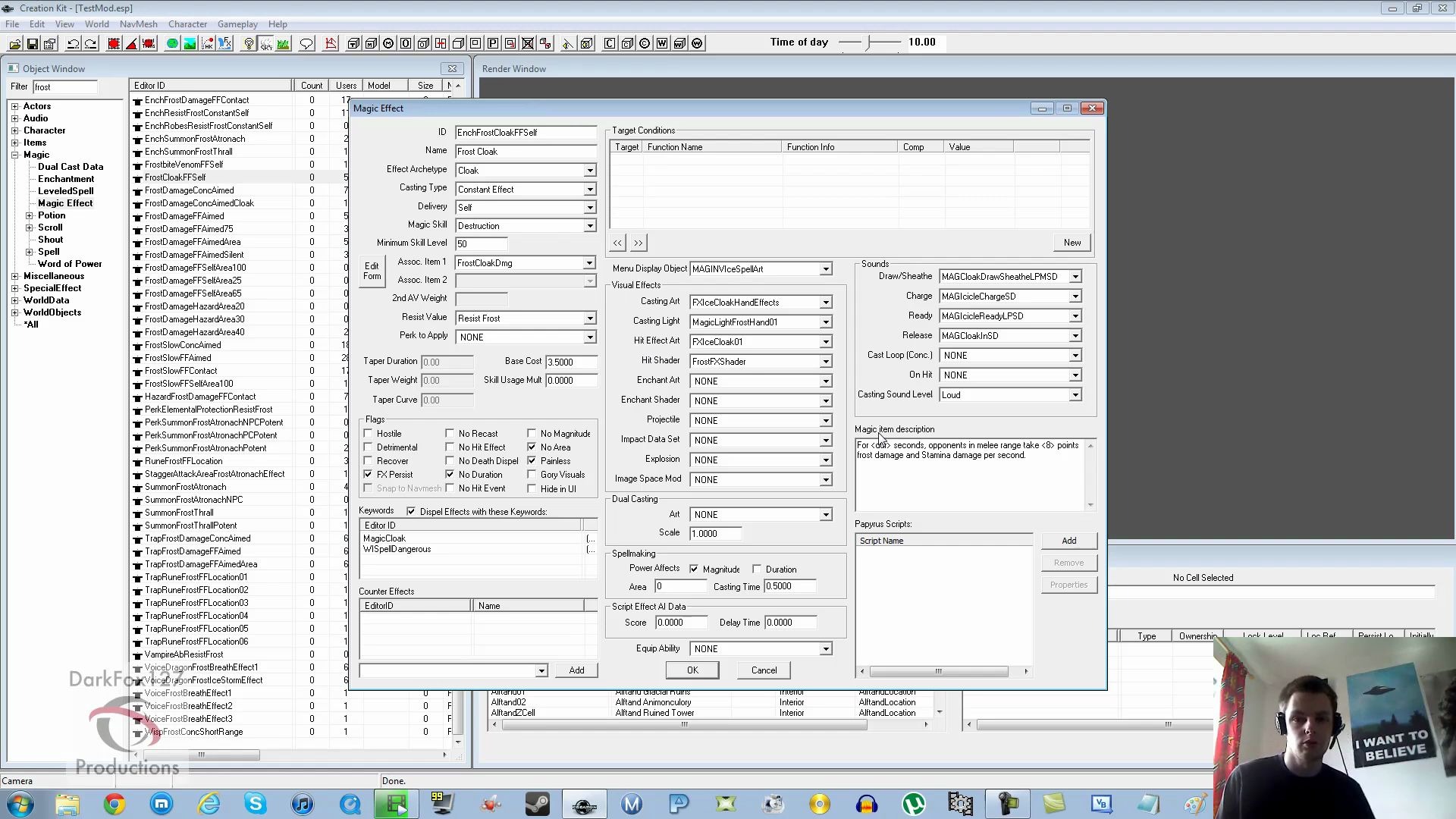Click the open folder toolbar icon
The height and width of the screenshot is (819, 1456).
pos(14,43)
